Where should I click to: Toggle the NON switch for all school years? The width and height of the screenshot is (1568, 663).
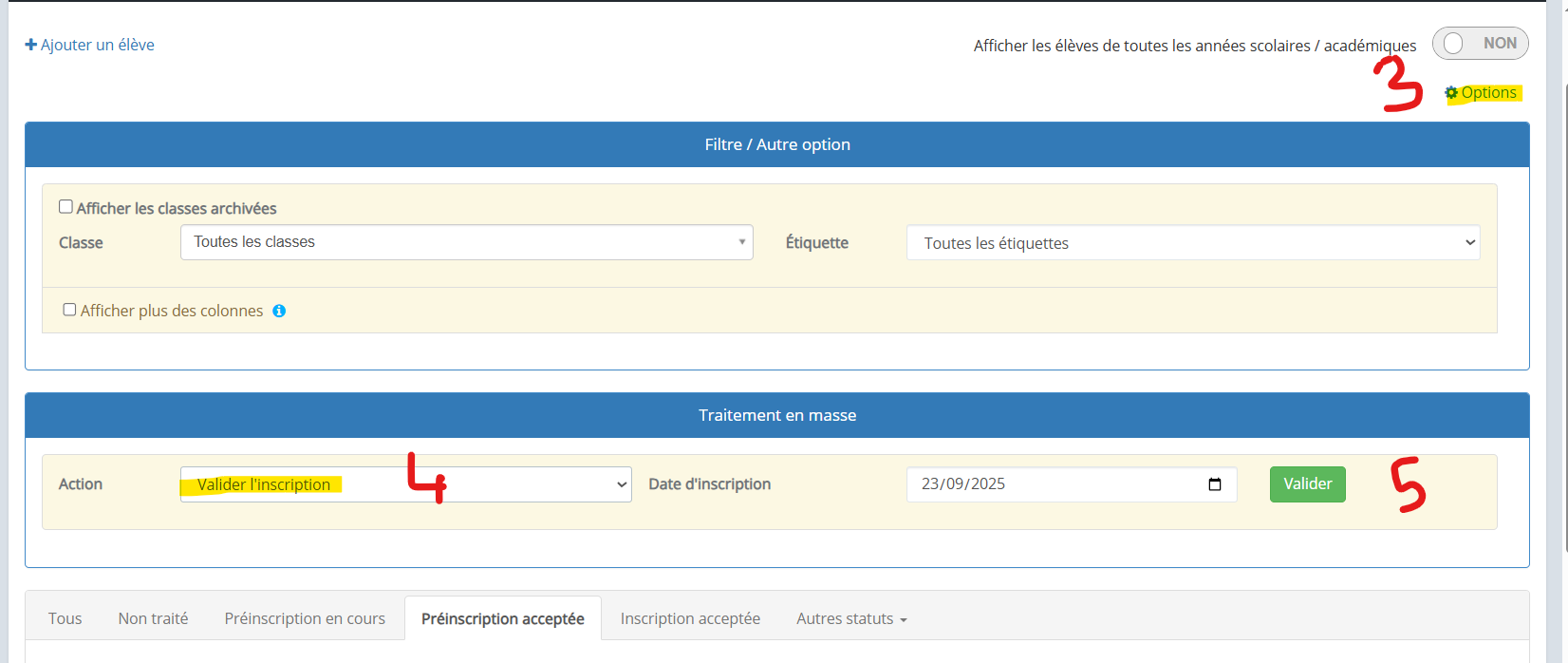pyautogui.click(x=1479, y=44)
